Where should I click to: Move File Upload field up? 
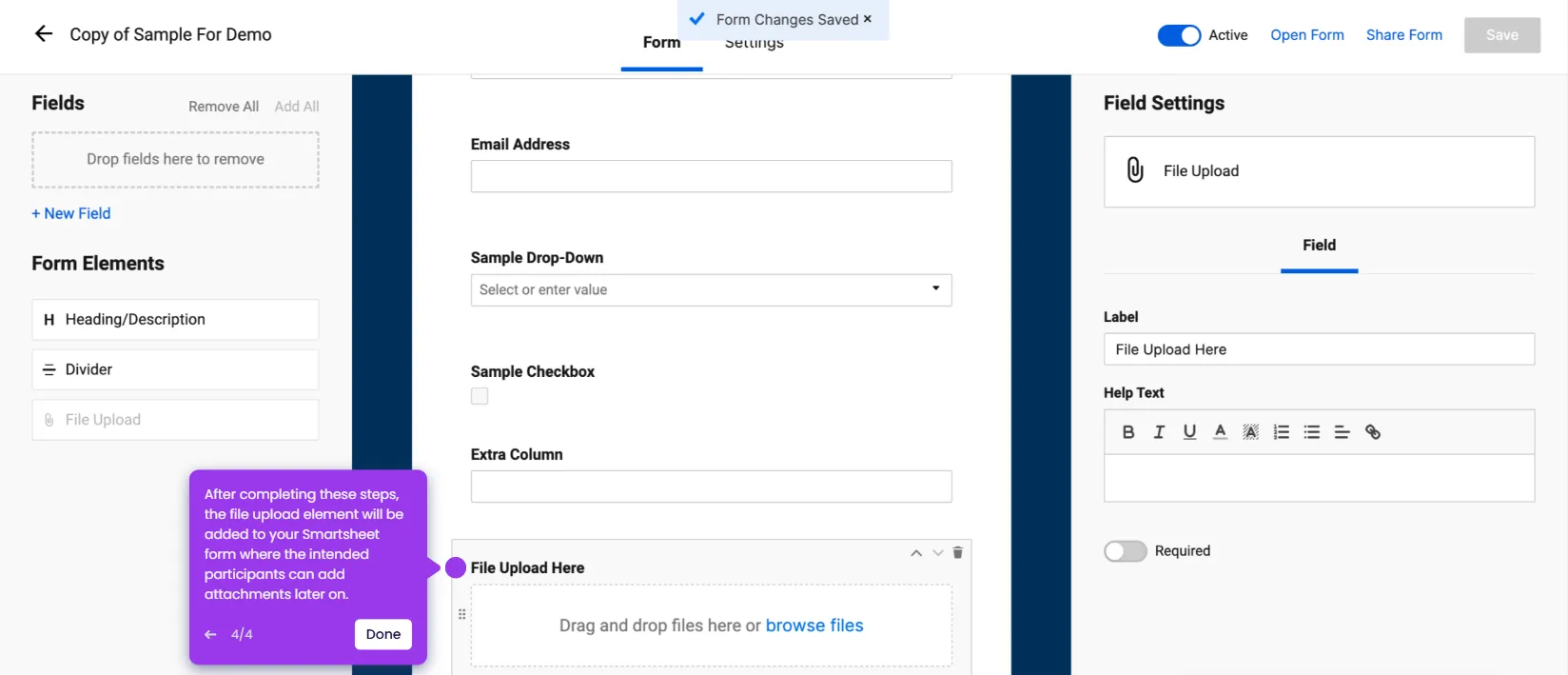(916, 553)
